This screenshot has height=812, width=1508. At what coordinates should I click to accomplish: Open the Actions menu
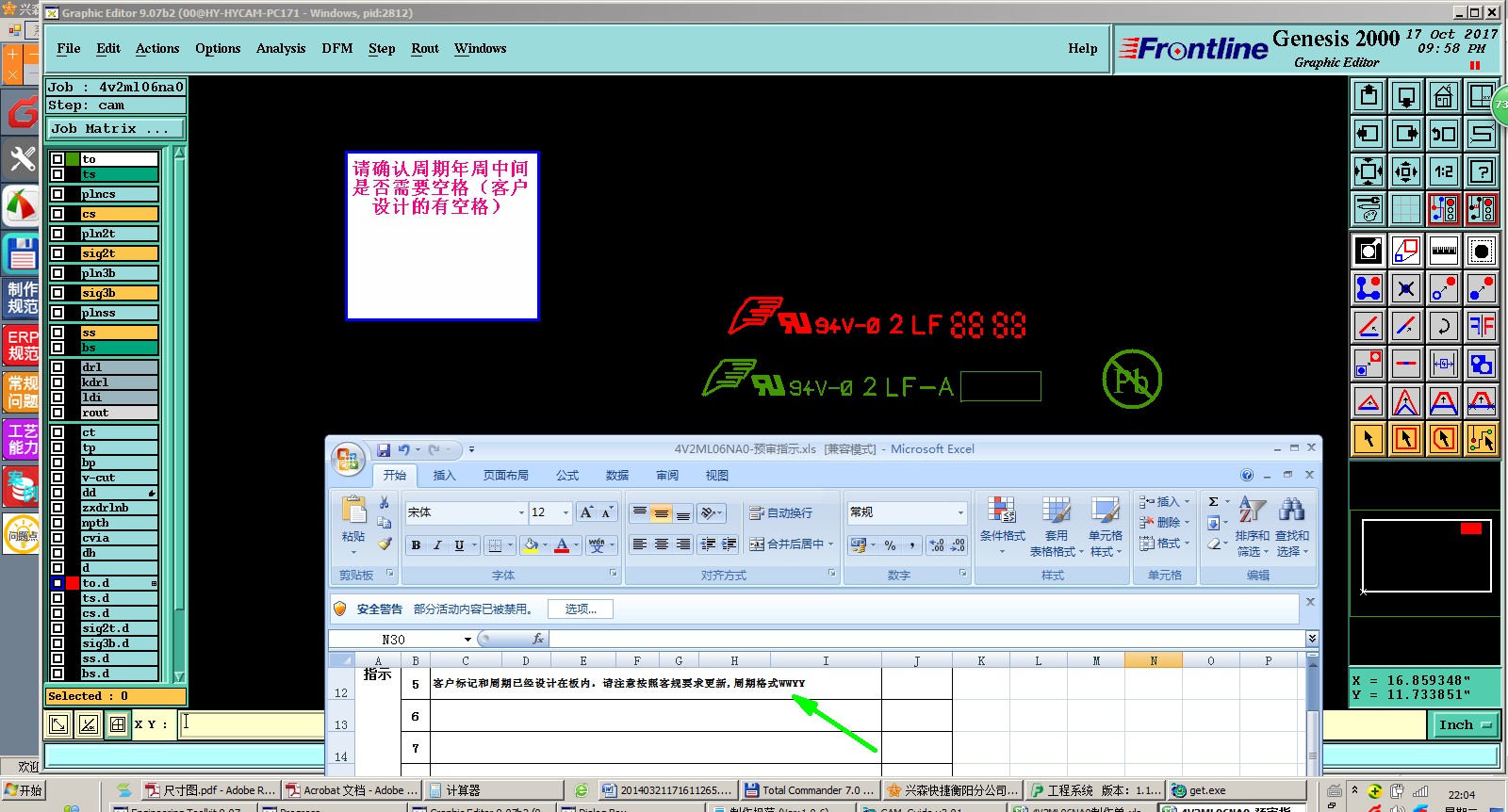click(x=157, y=48)
